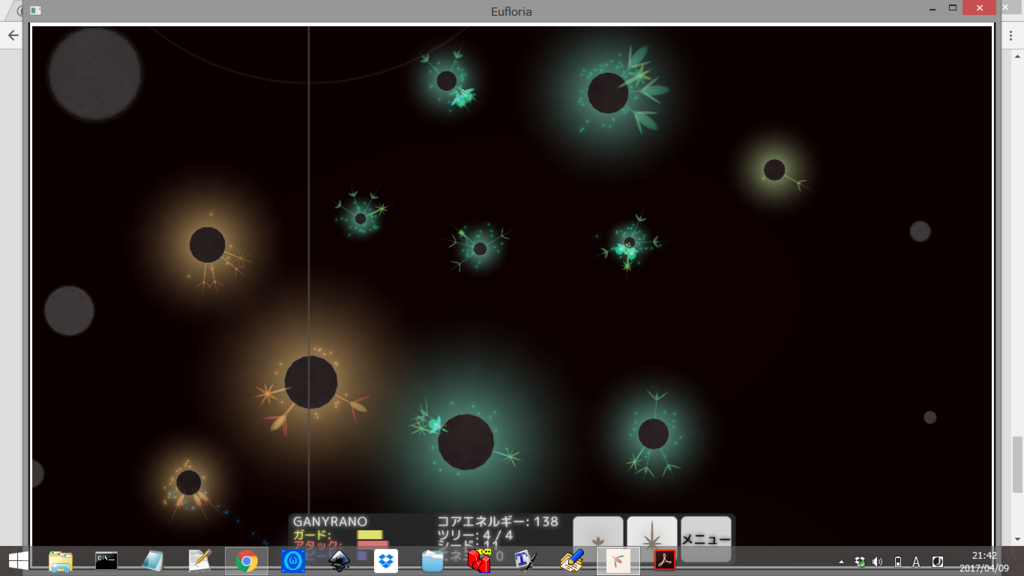This screenshot has height=576, width=1024.
Task: Click the asteroid name GANYRANO
Action: [330, 522]
